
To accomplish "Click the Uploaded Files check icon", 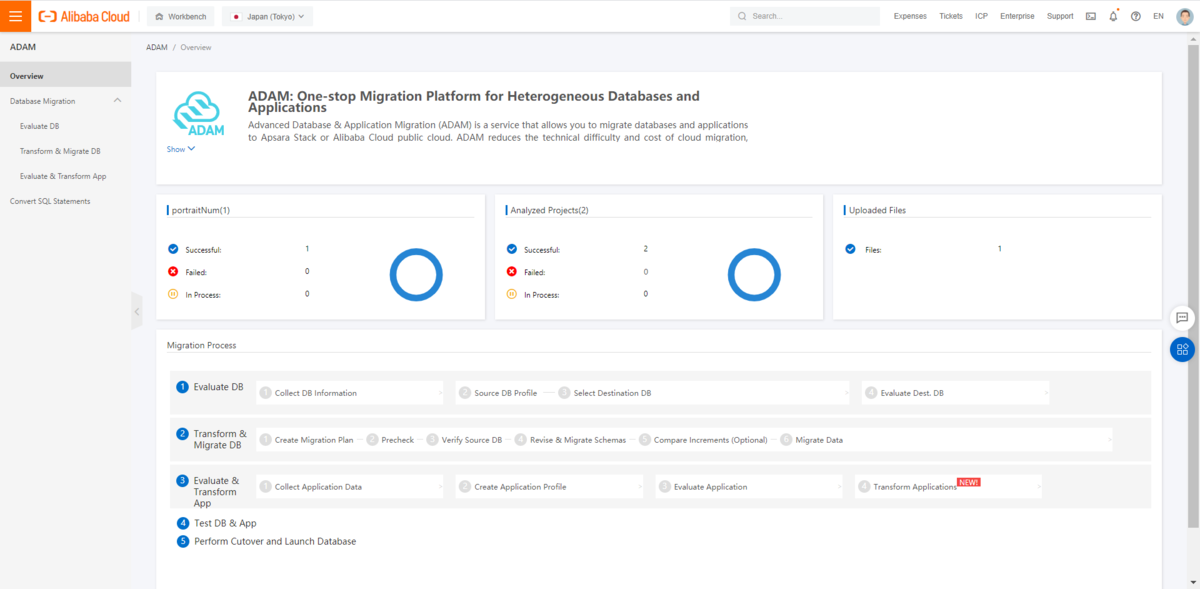I will coord(851,249).
